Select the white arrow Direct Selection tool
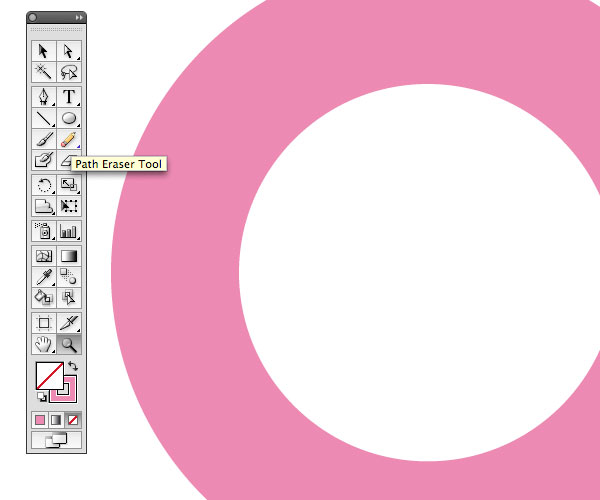600x500 pixels. (69, 51)
